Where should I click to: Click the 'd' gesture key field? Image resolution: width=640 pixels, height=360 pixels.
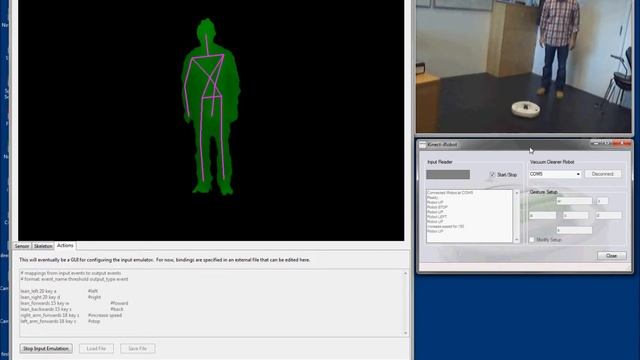tap(608, 216)
